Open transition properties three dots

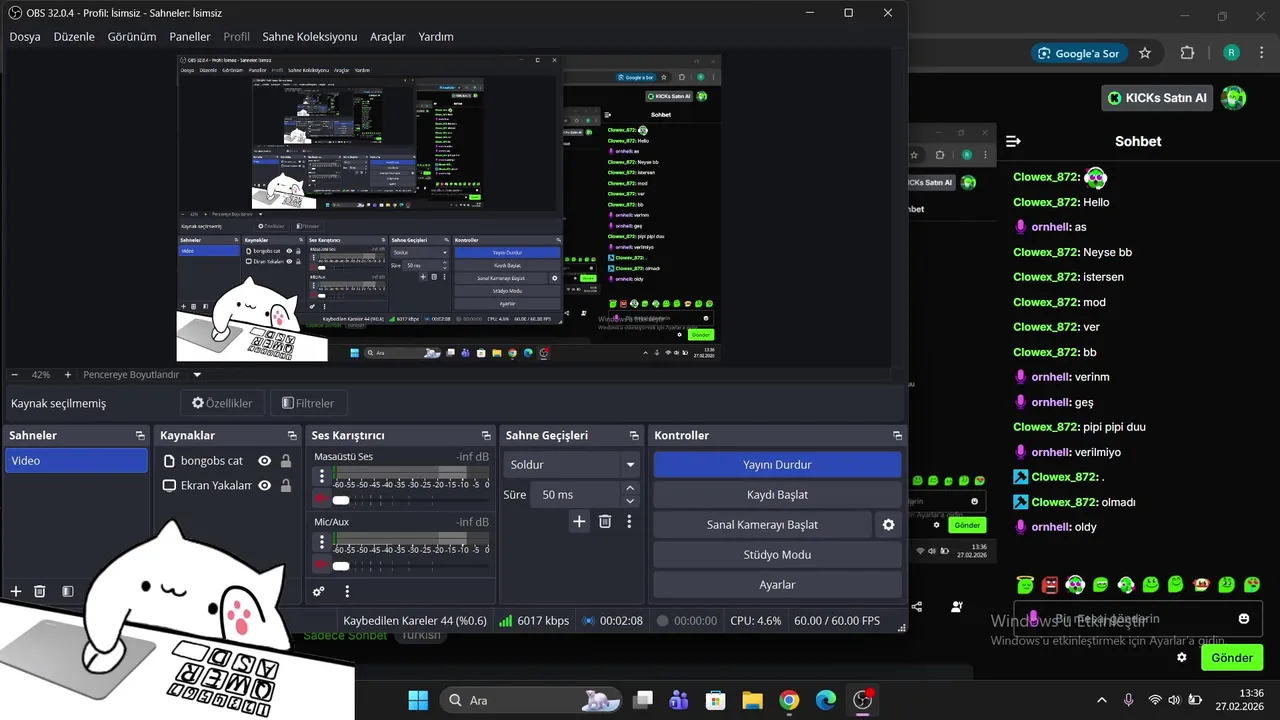(x=629, y=521)
